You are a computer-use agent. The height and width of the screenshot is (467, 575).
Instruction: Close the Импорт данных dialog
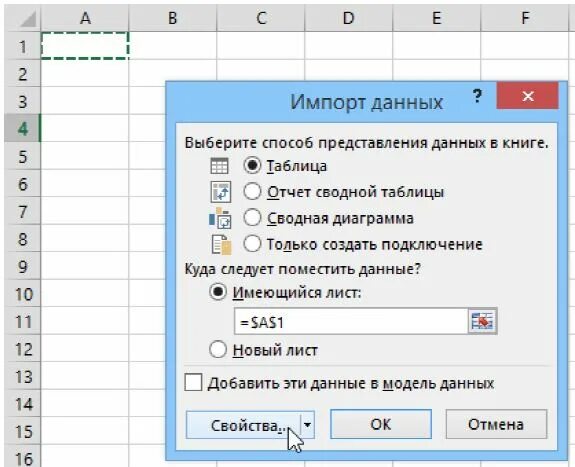[527, 96]
